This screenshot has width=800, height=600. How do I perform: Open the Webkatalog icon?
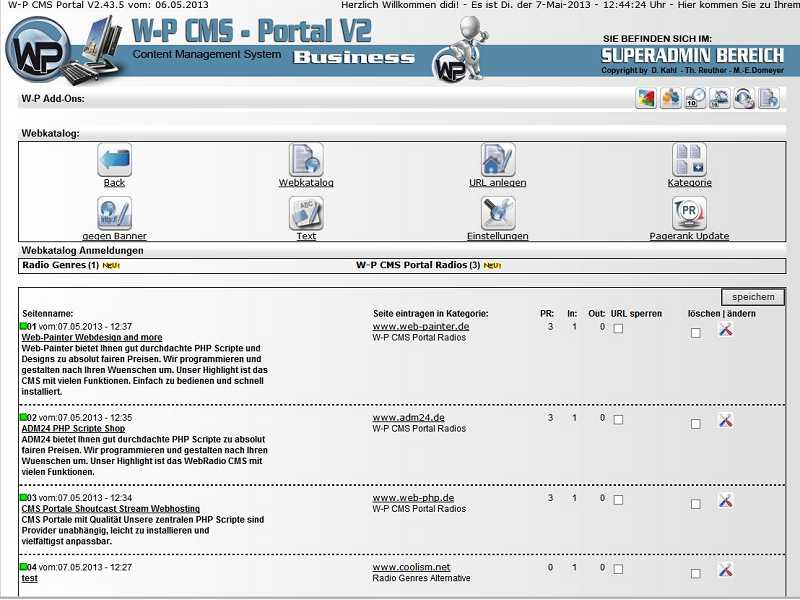tap(306, 160)
